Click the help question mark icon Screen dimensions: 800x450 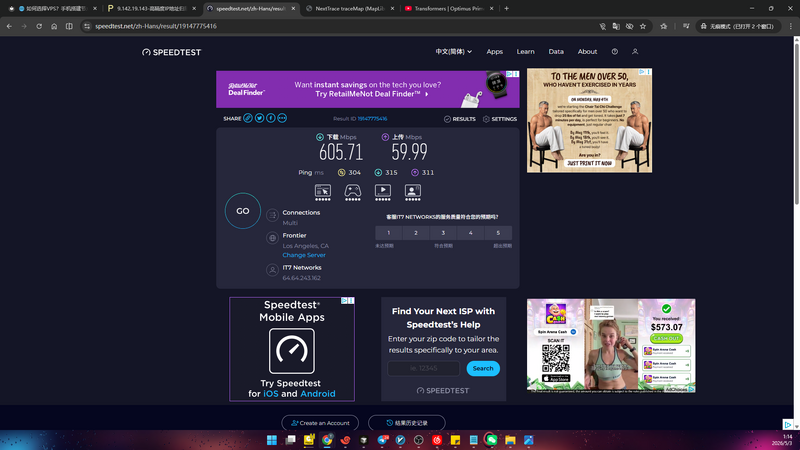615,52
